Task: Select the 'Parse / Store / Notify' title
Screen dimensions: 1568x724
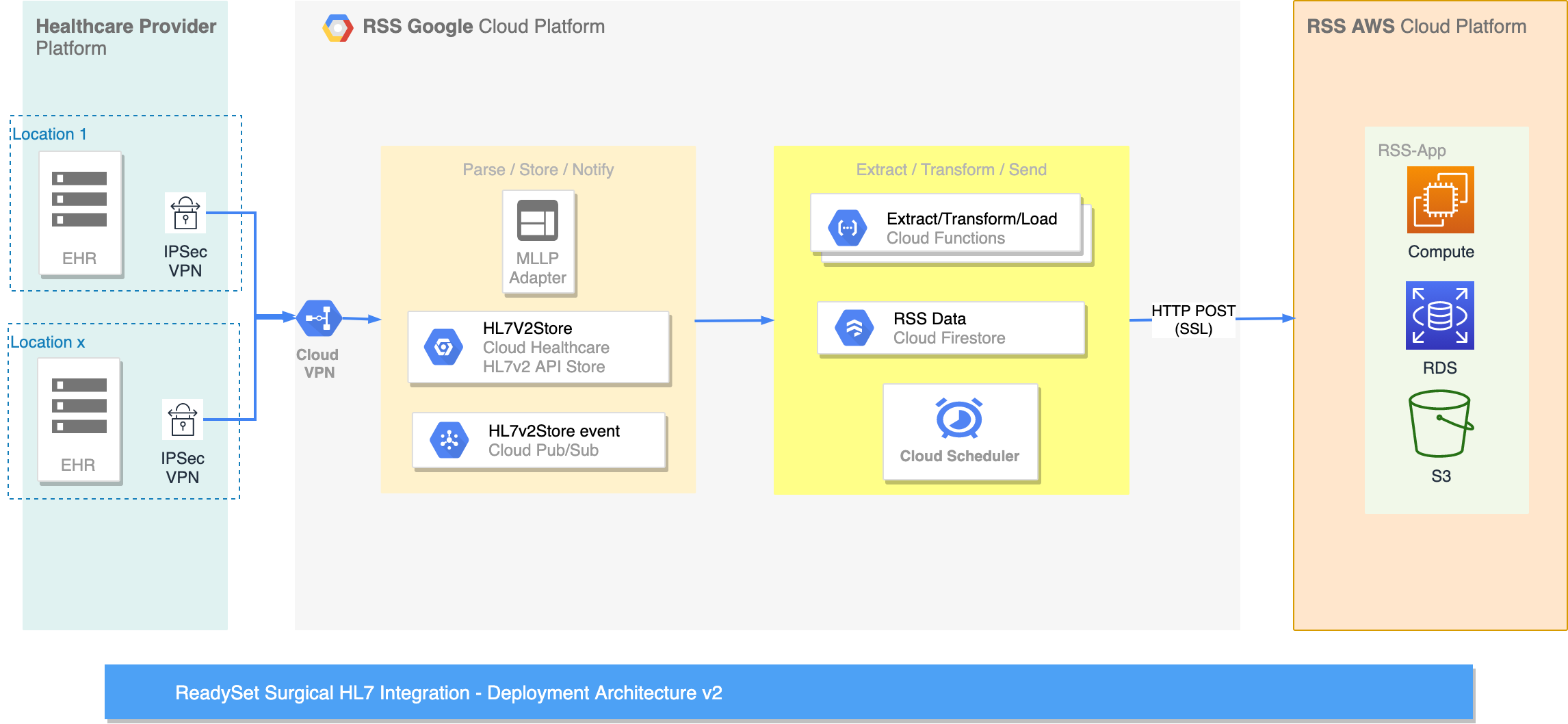Action: click(538, 170)
